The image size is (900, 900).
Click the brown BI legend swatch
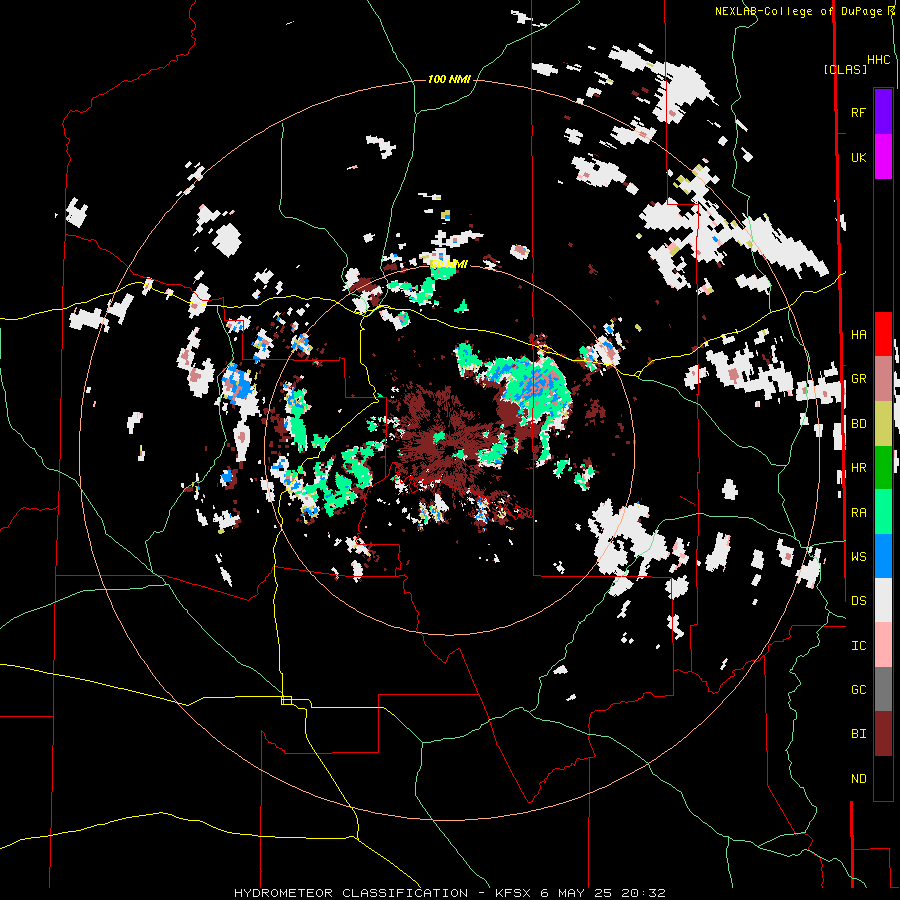coord(883,734)
